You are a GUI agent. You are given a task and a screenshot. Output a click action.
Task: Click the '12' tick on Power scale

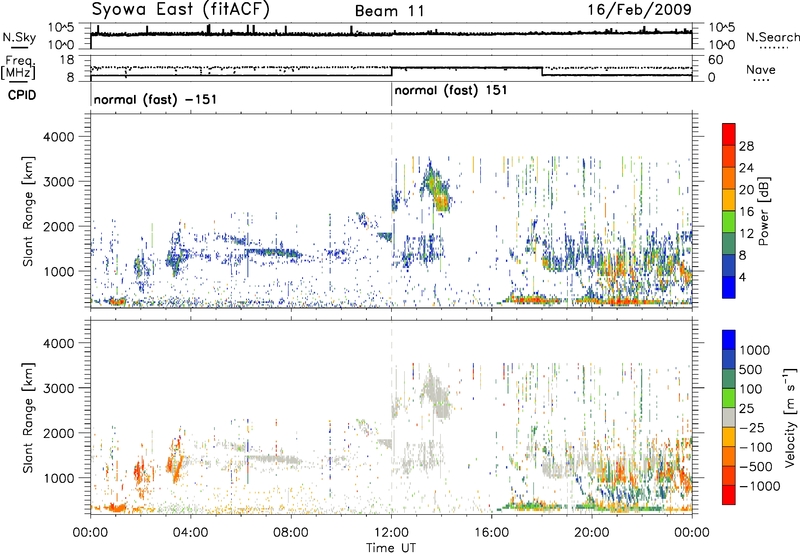tap(746, 234)
